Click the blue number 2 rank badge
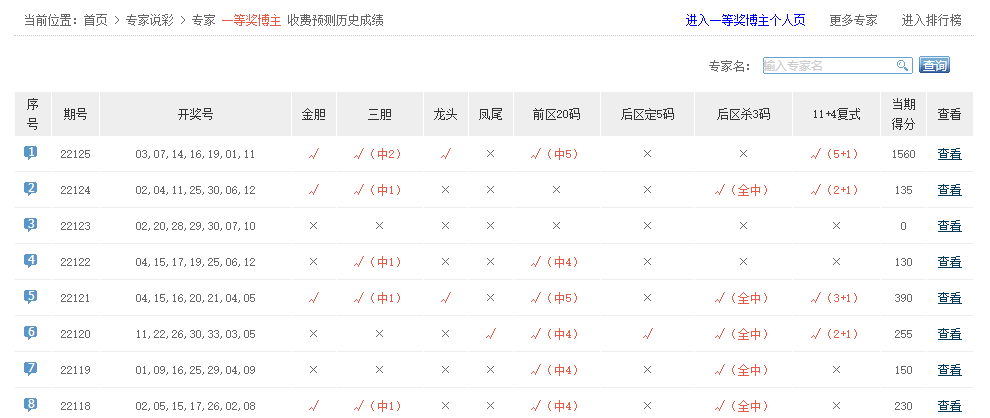The height and width of the screenshot is (418, 990). pyautogui.click(x=31, y=189)
